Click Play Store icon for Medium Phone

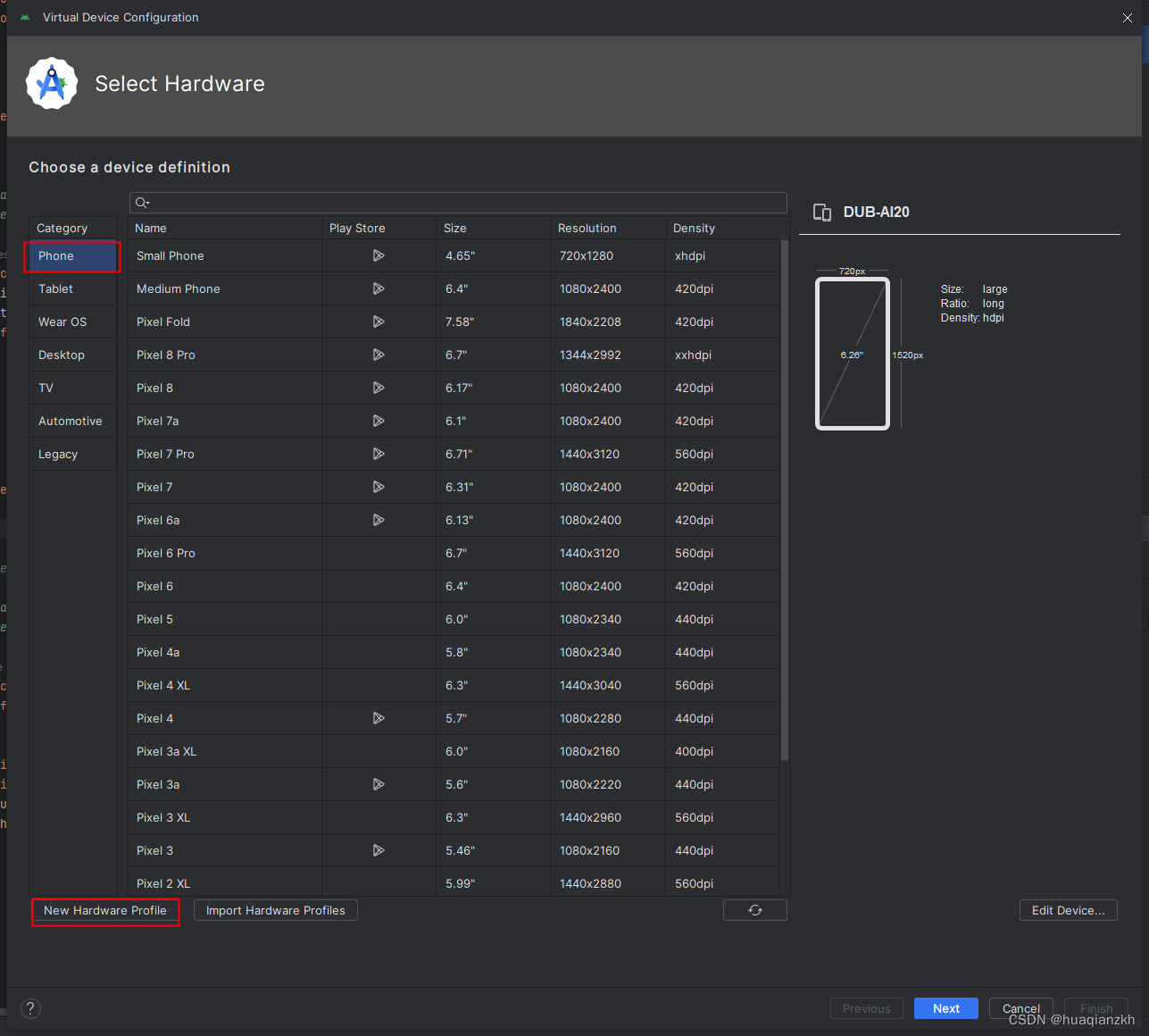[379, 288]
